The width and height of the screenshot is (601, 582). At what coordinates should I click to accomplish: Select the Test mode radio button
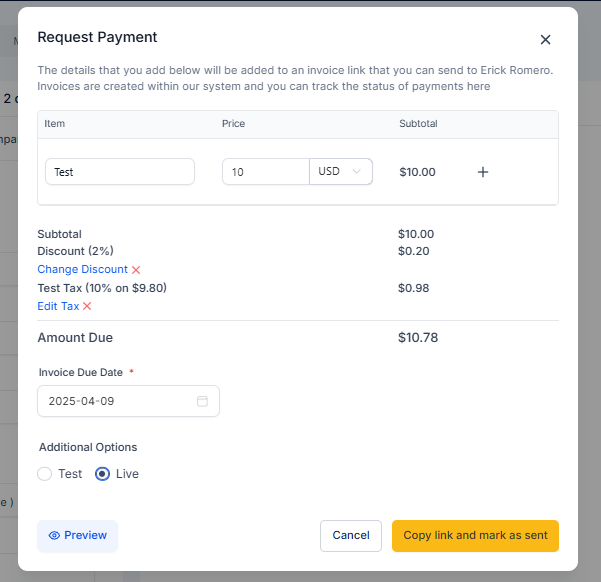[x=44, y=474]
